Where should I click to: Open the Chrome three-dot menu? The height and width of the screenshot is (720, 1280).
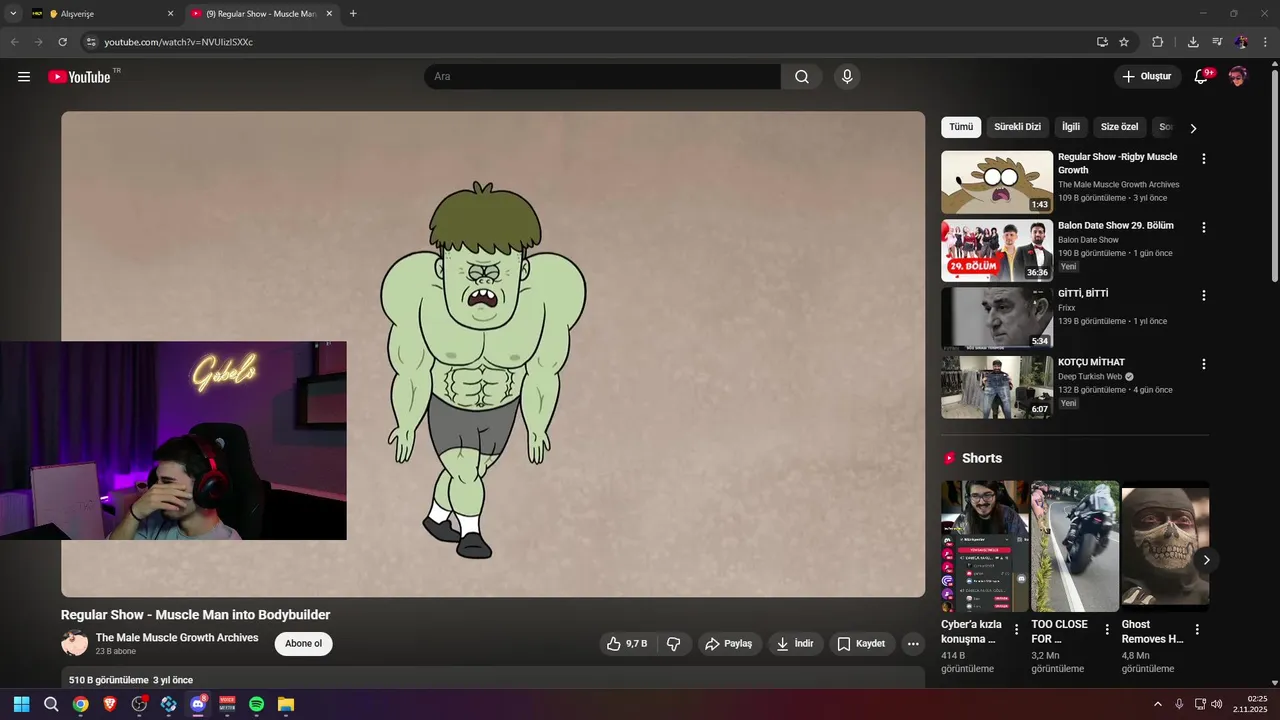pyautogui.click(x=1266, y=42)
